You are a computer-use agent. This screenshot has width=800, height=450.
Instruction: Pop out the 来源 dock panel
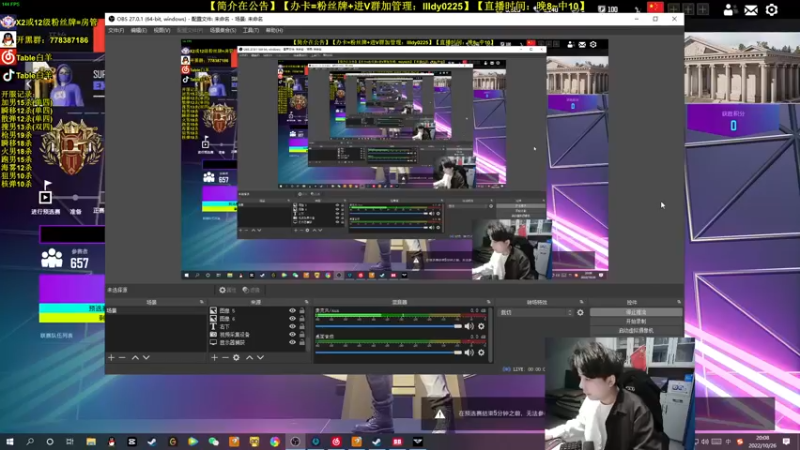coord(307,303)
